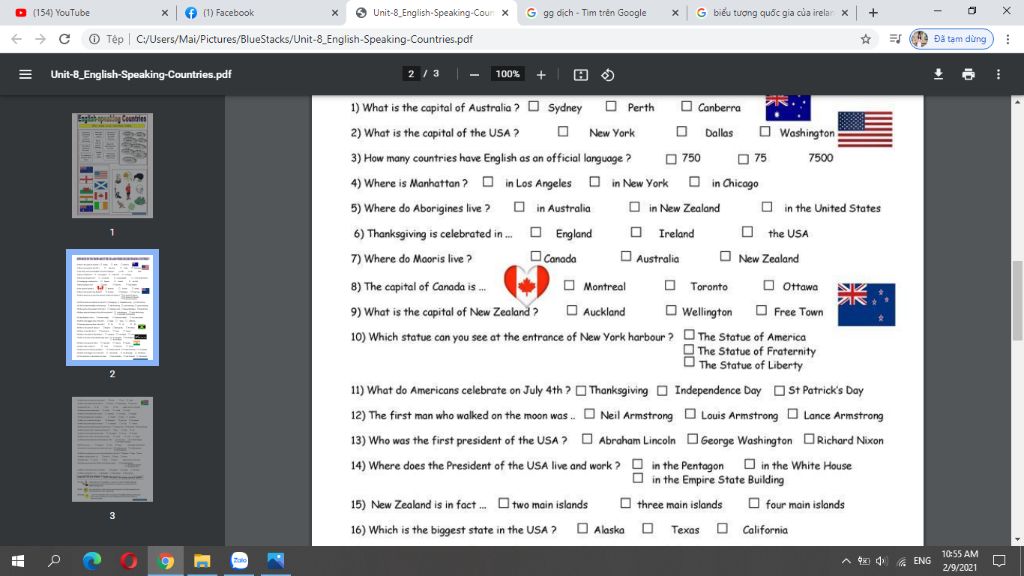
Task: Open Windows taskbar search
Action: point(54,560)
